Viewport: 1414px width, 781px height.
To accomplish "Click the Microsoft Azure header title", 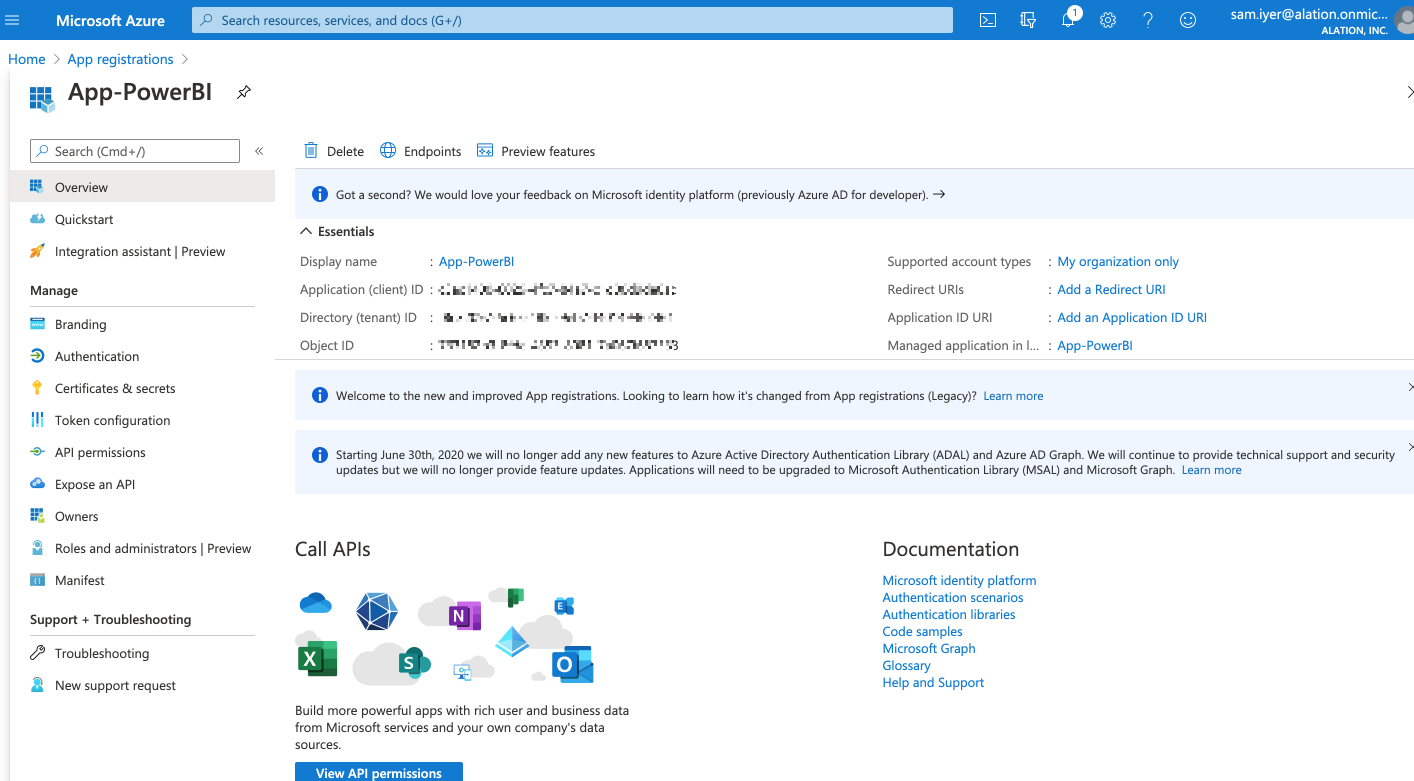I will pyautogui.click(x=110, y=20).
